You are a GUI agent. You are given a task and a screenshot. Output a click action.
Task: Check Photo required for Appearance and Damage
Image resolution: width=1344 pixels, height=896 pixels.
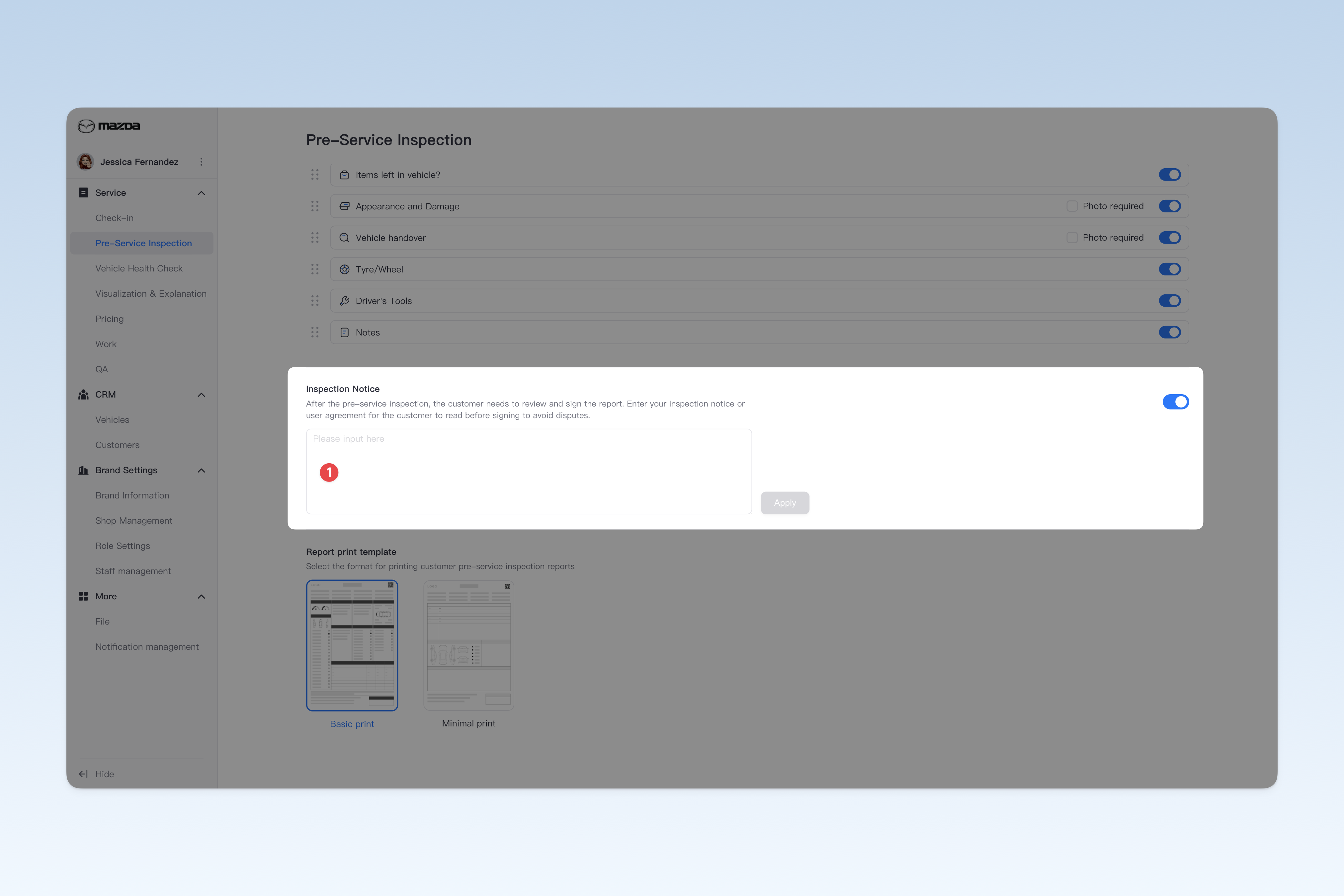click(x=1072, y=206)
